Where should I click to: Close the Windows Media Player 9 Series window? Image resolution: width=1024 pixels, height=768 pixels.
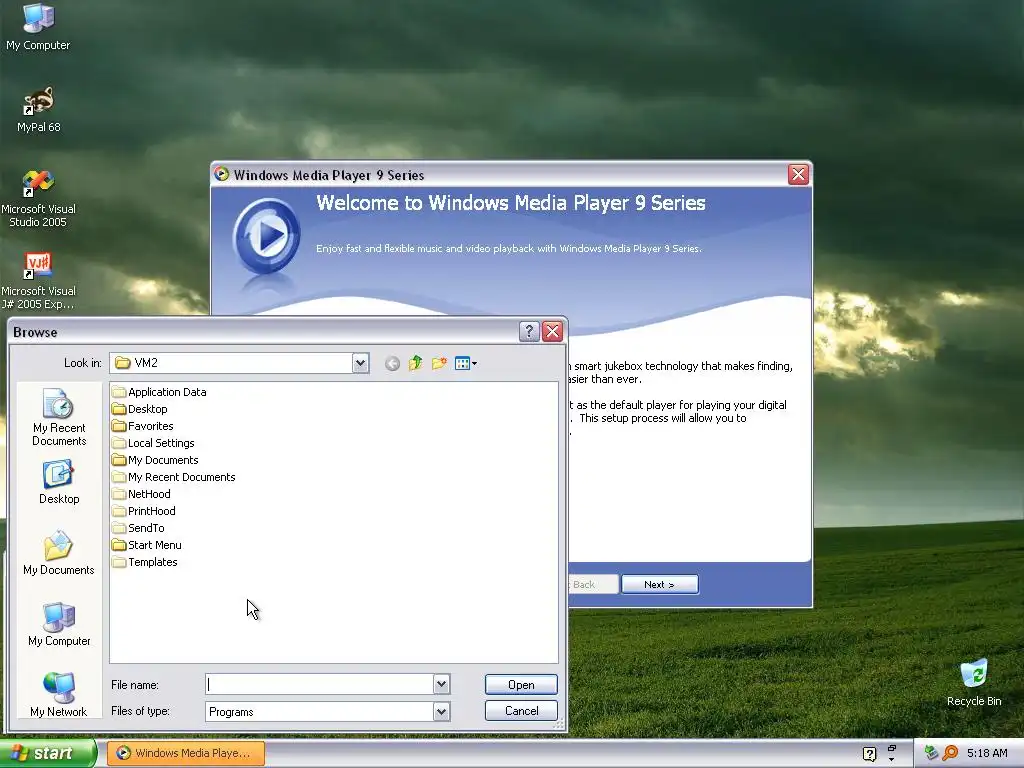pyautogui.click(x=798, y=174)
